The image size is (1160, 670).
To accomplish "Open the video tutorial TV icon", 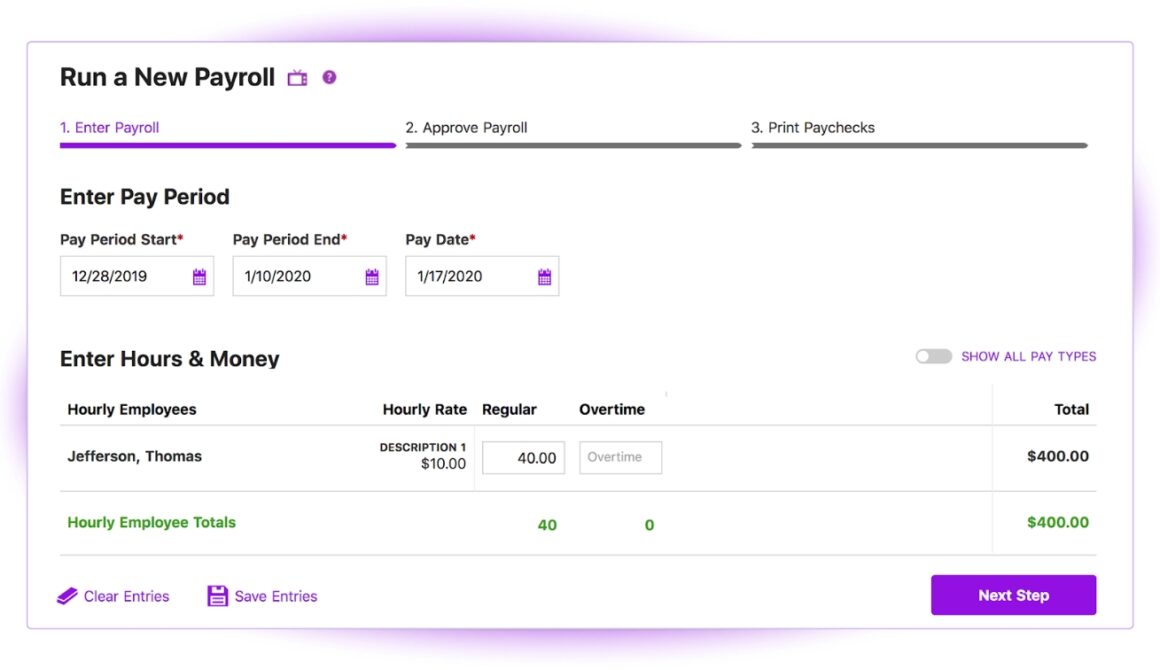I will (297, 78).
